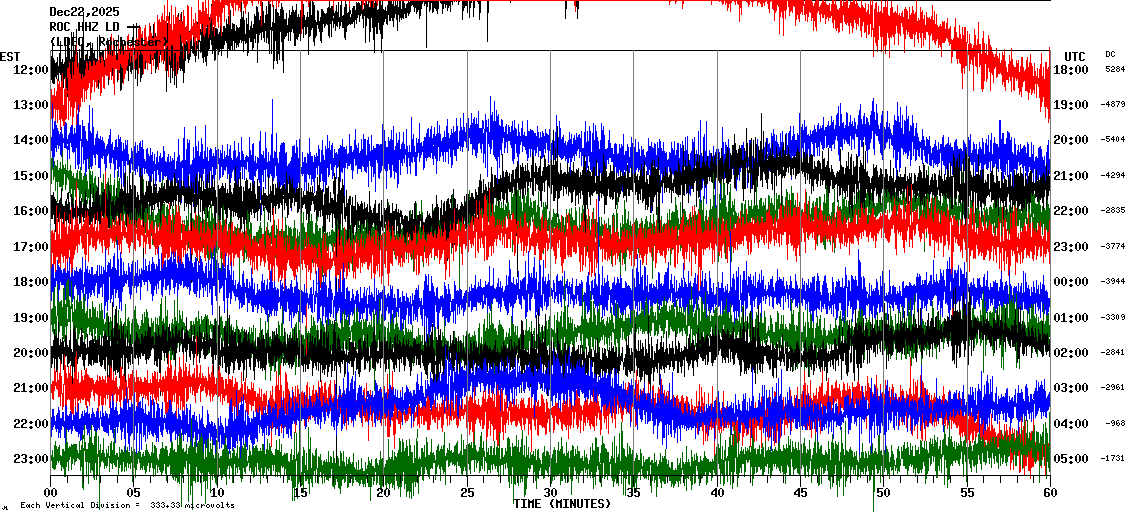This screenshot has height=519, width=1130.
Task: Click the EST column header
Action: 10,56
